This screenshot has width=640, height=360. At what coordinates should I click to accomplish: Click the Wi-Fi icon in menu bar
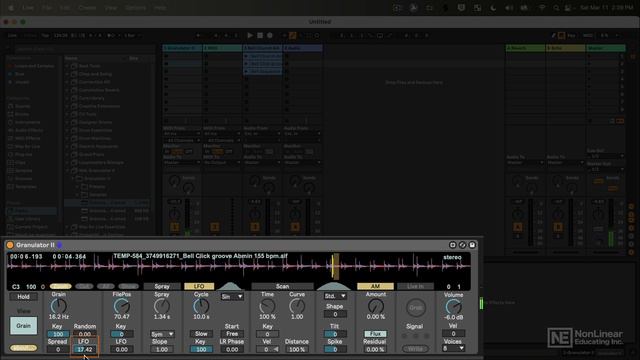pos(542,8)
